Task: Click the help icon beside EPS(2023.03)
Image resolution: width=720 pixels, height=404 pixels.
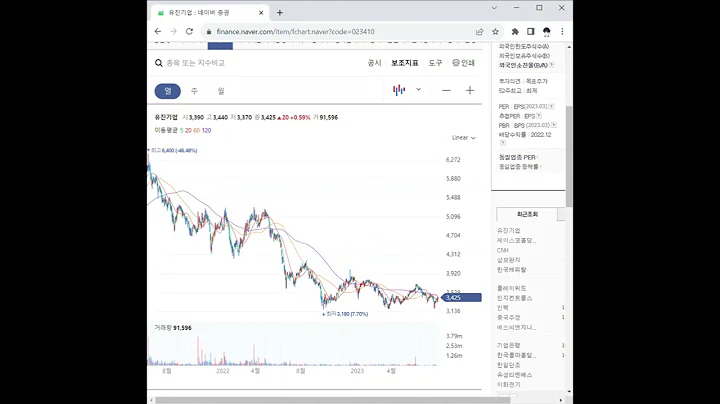Action: 551,107
